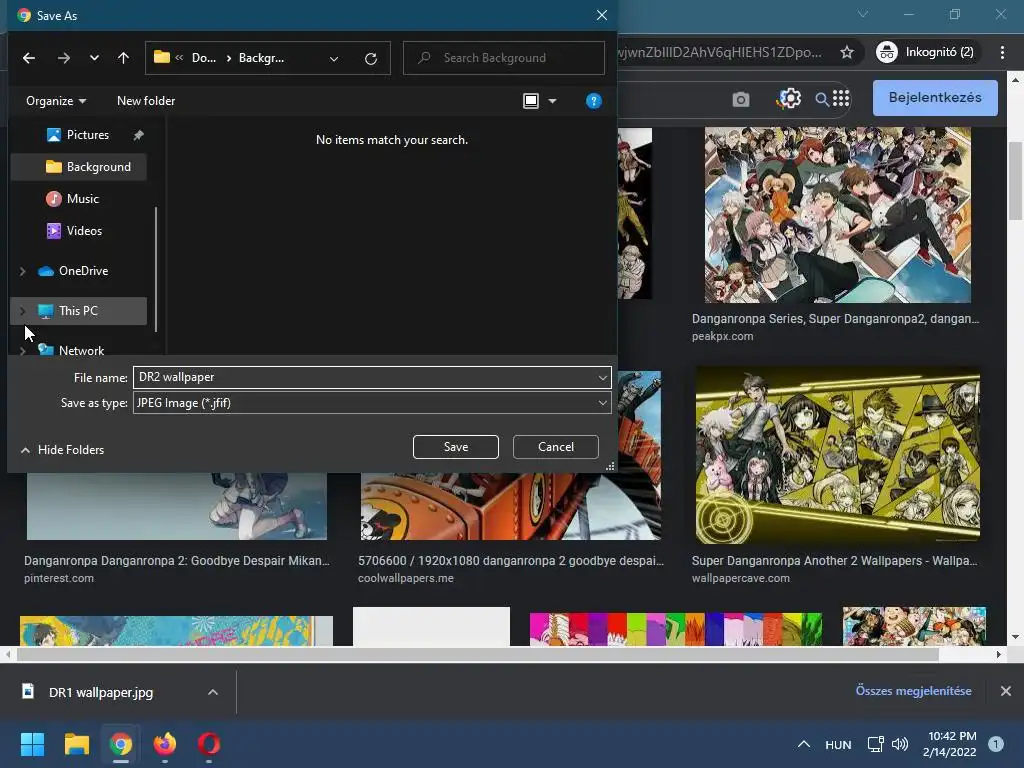Open Chrome three-dot menu

tap(1002, 52)
